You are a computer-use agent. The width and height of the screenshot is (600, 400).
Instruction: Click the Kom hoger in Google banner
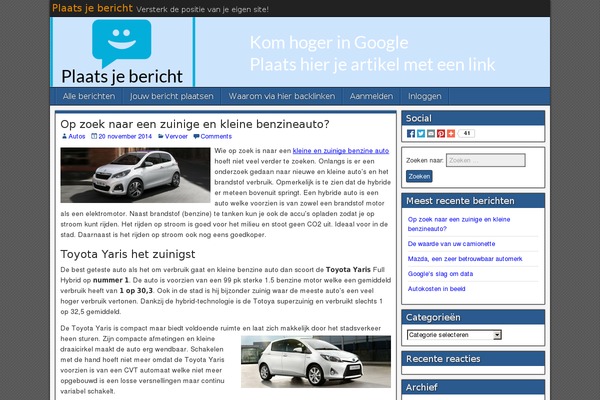tap(372, 53)
